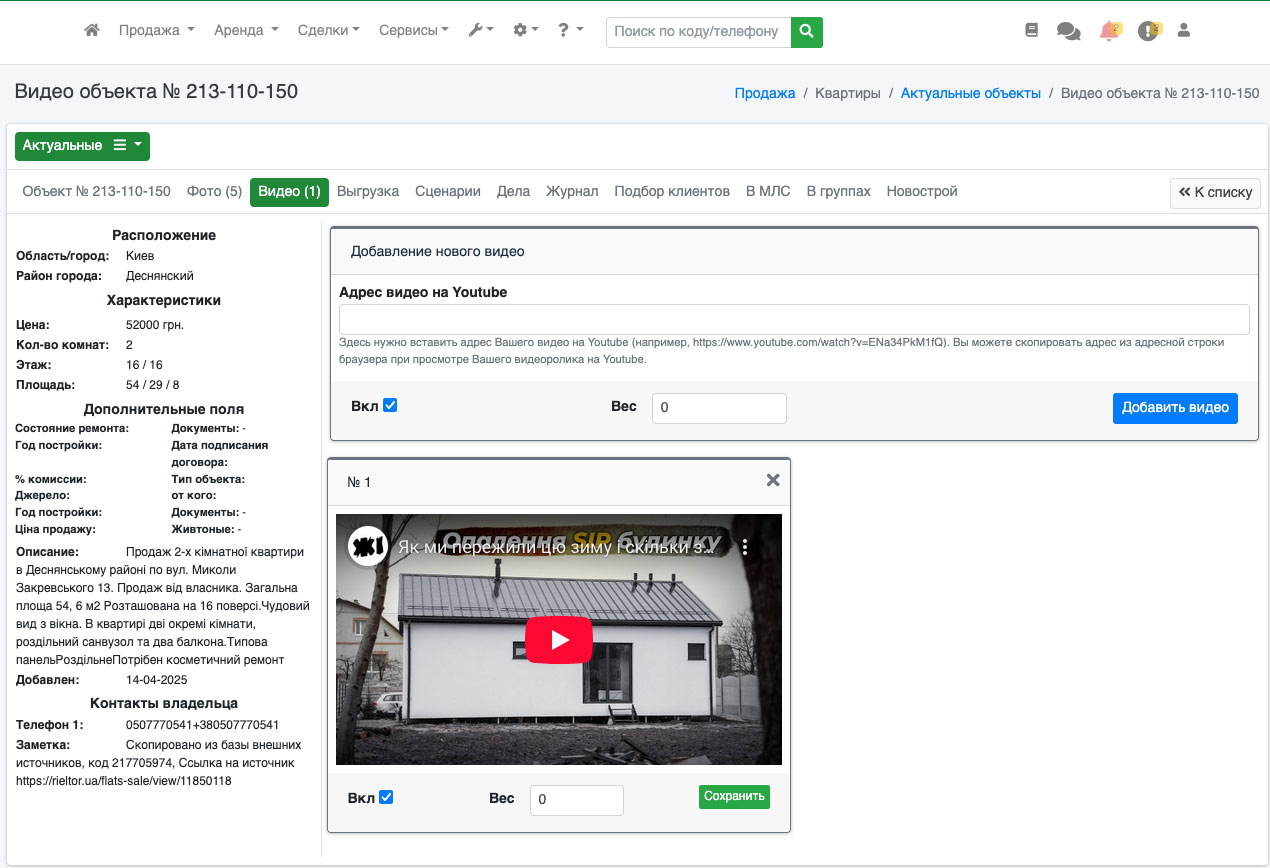Open the Подбор клиентов tab
Image resolution: width=1270 pixels, height=868 pixels.
tap(671, 191)
